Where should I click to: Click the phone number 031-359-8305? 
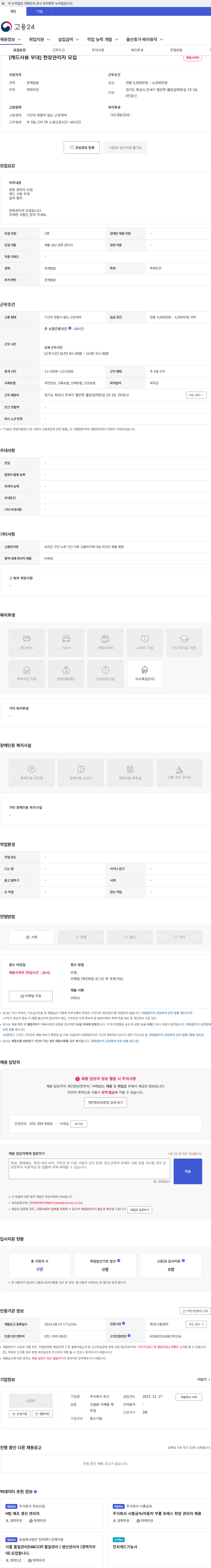41,1124
